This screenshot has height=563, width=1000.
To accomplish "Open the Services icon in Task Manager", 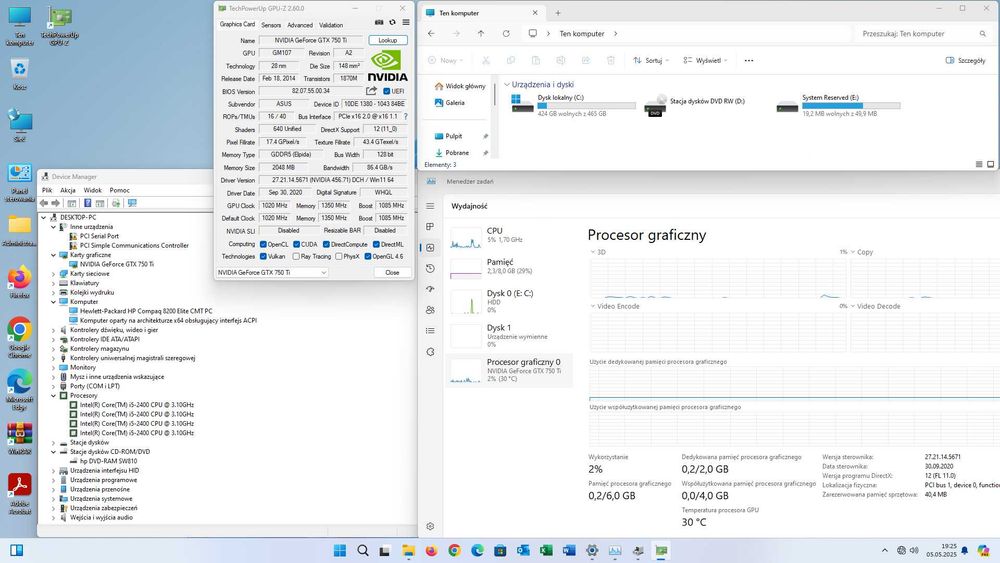I will pyautogui.click(x=430, y=351).
